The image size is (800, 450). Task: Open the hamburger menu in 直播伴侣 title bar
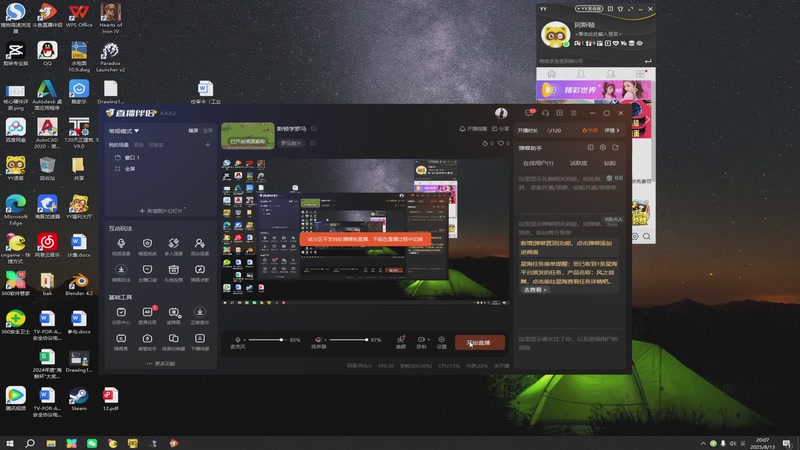click(573, 113)
